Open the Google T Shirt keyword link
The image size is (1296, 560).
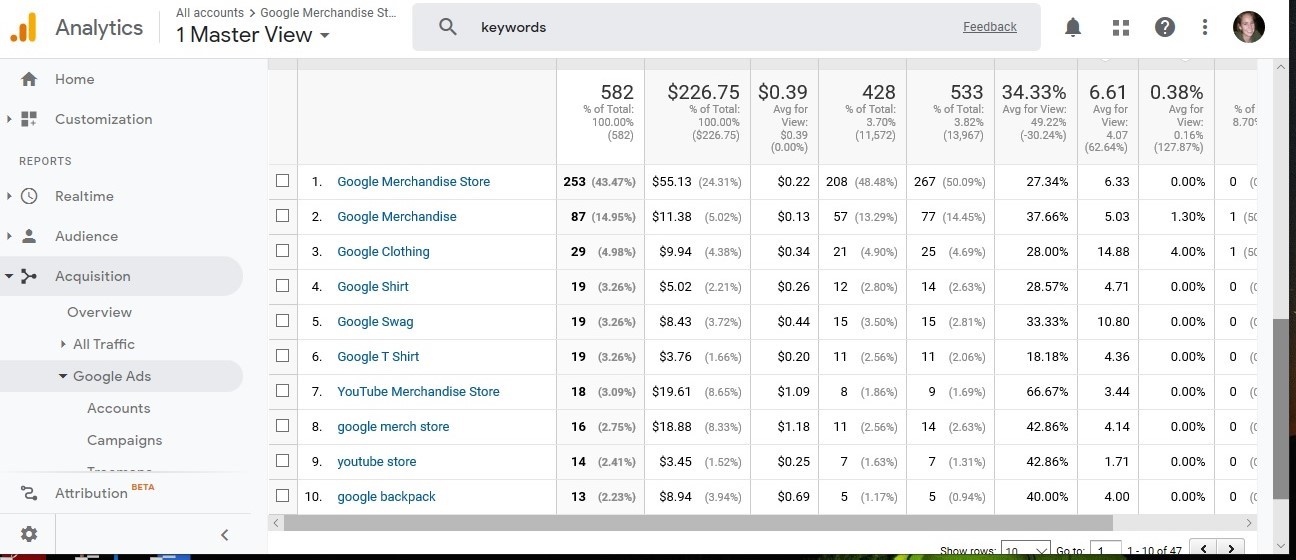378,356
